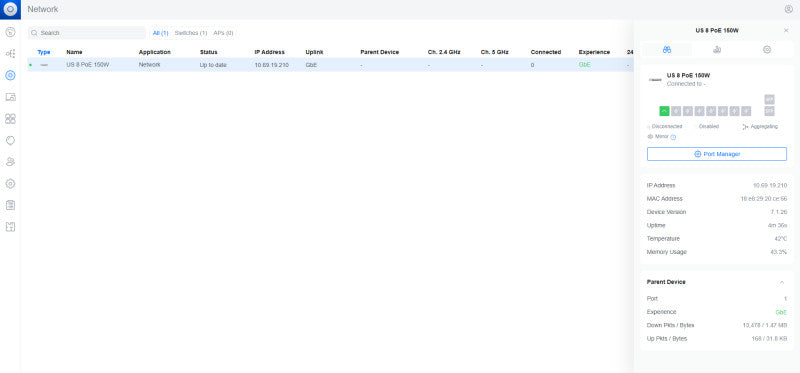Open the Client Devices sidebar icon
Viewport: 800px width, 373px height.
click(10, 97)
